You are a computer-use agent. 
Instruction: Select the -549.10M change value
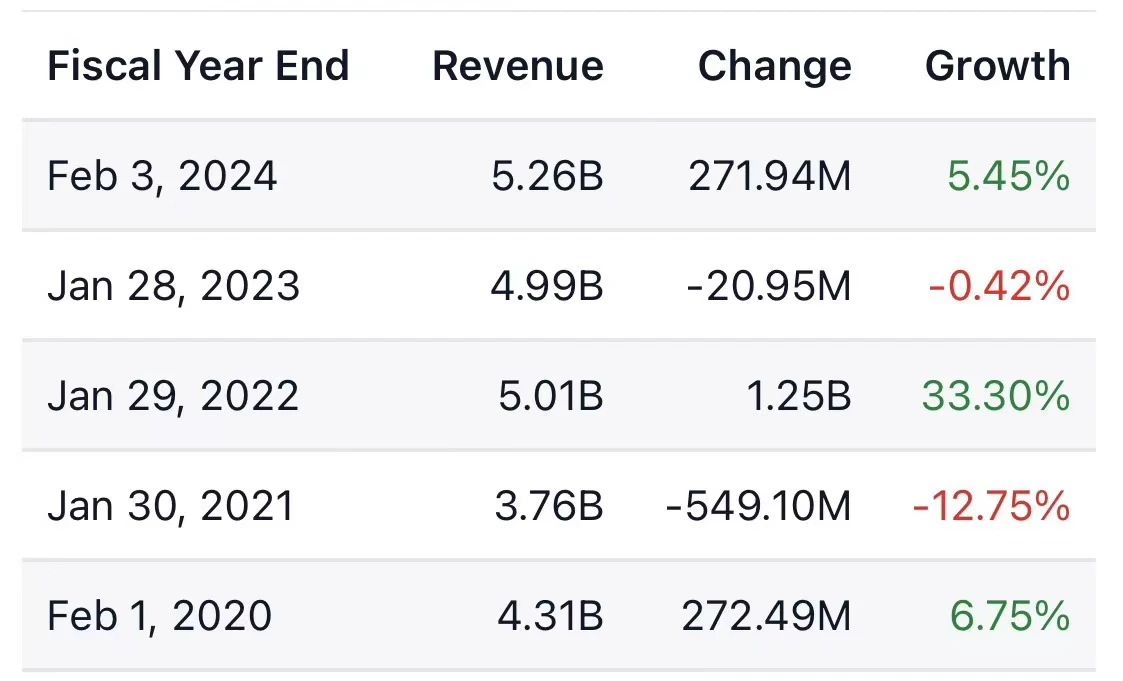tap(758, 506)
